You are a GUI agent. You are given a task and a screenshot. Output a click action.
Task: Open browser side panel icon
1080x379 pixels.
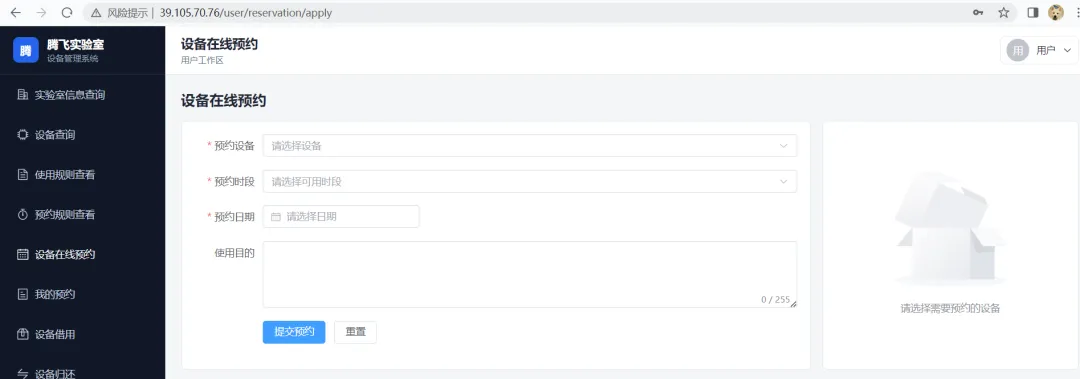tap(1032, 12)
